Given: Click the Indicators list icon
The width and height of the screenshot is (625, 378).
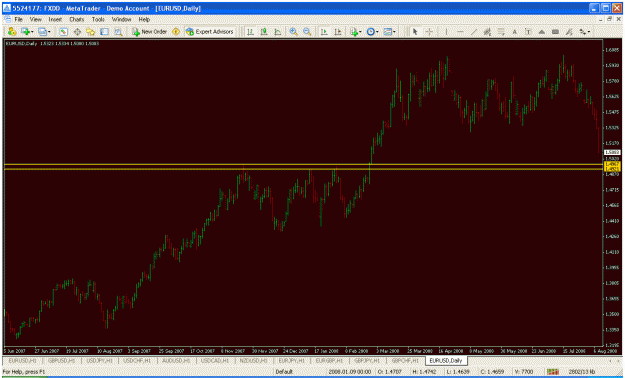Looking at the screenshot, I should click(354, 32).
